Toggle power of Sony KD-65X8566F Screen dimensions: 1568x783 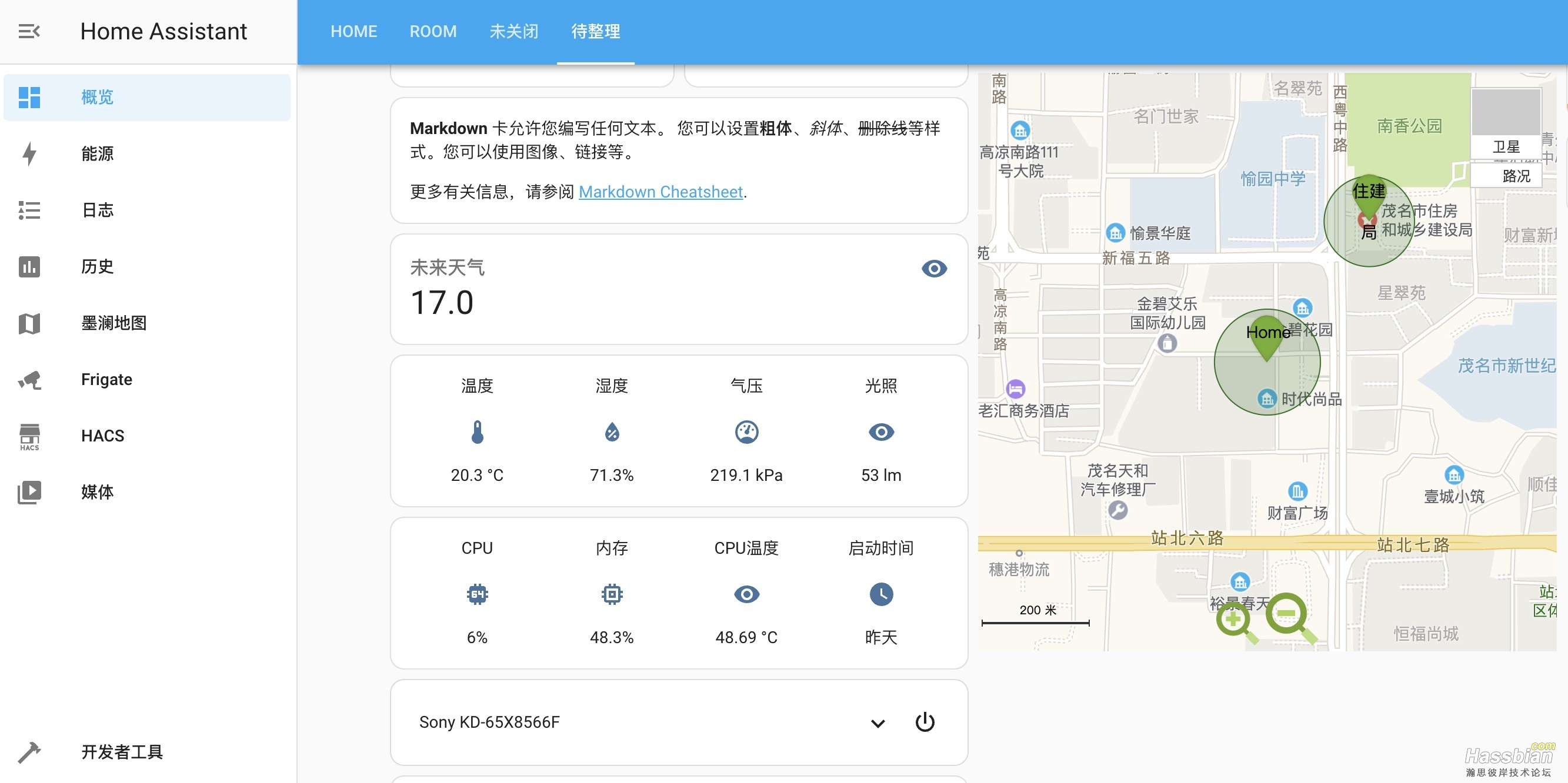click(925, 722)
